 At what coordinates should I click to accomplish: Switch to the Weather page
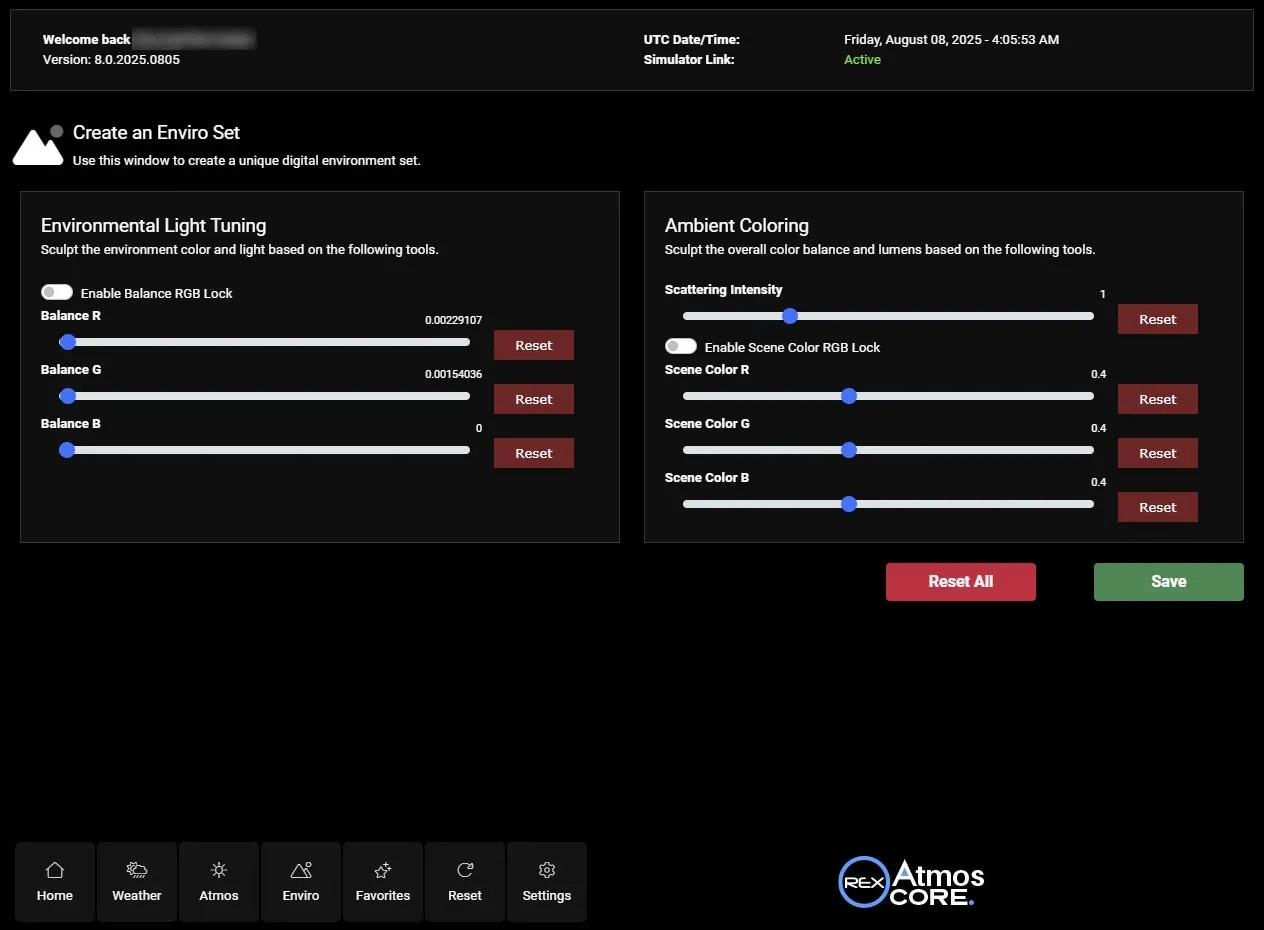click(x=136, y=881)
